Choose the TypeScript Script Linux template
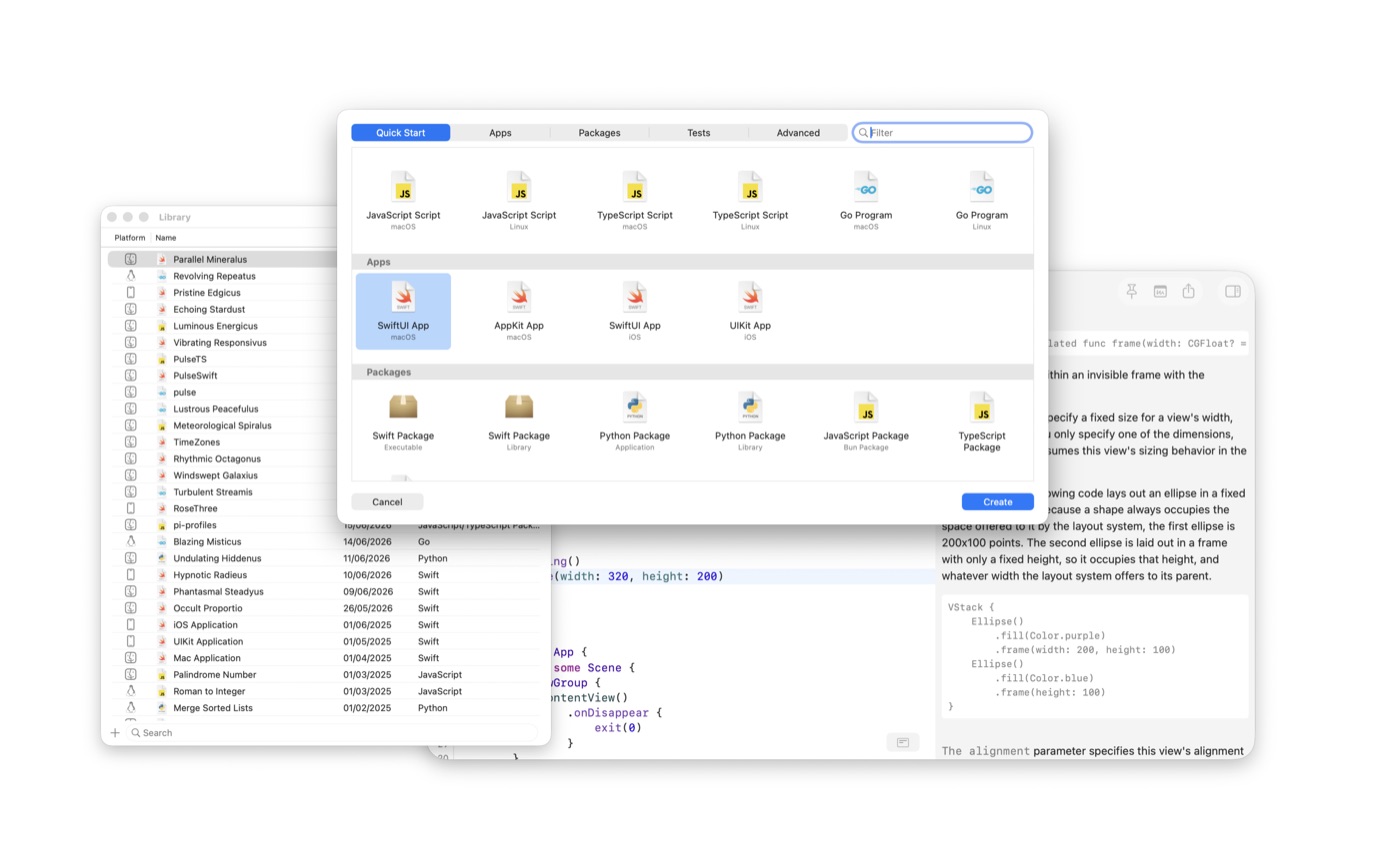The image size is (1386, 866). pos(750,201)
